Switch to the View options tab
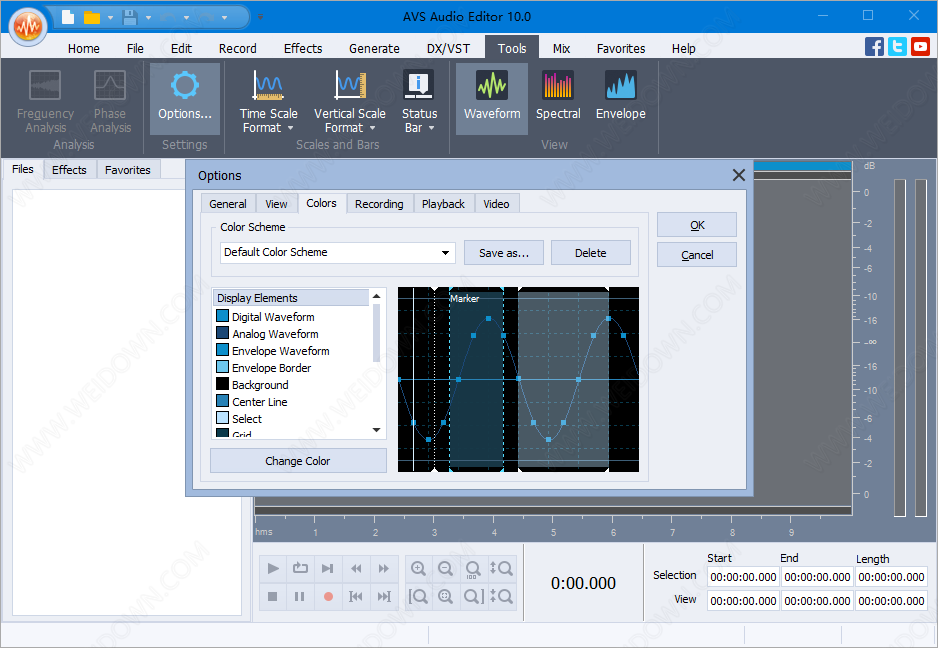This screenshot has height=648, width=938. (x=276, y=204)
